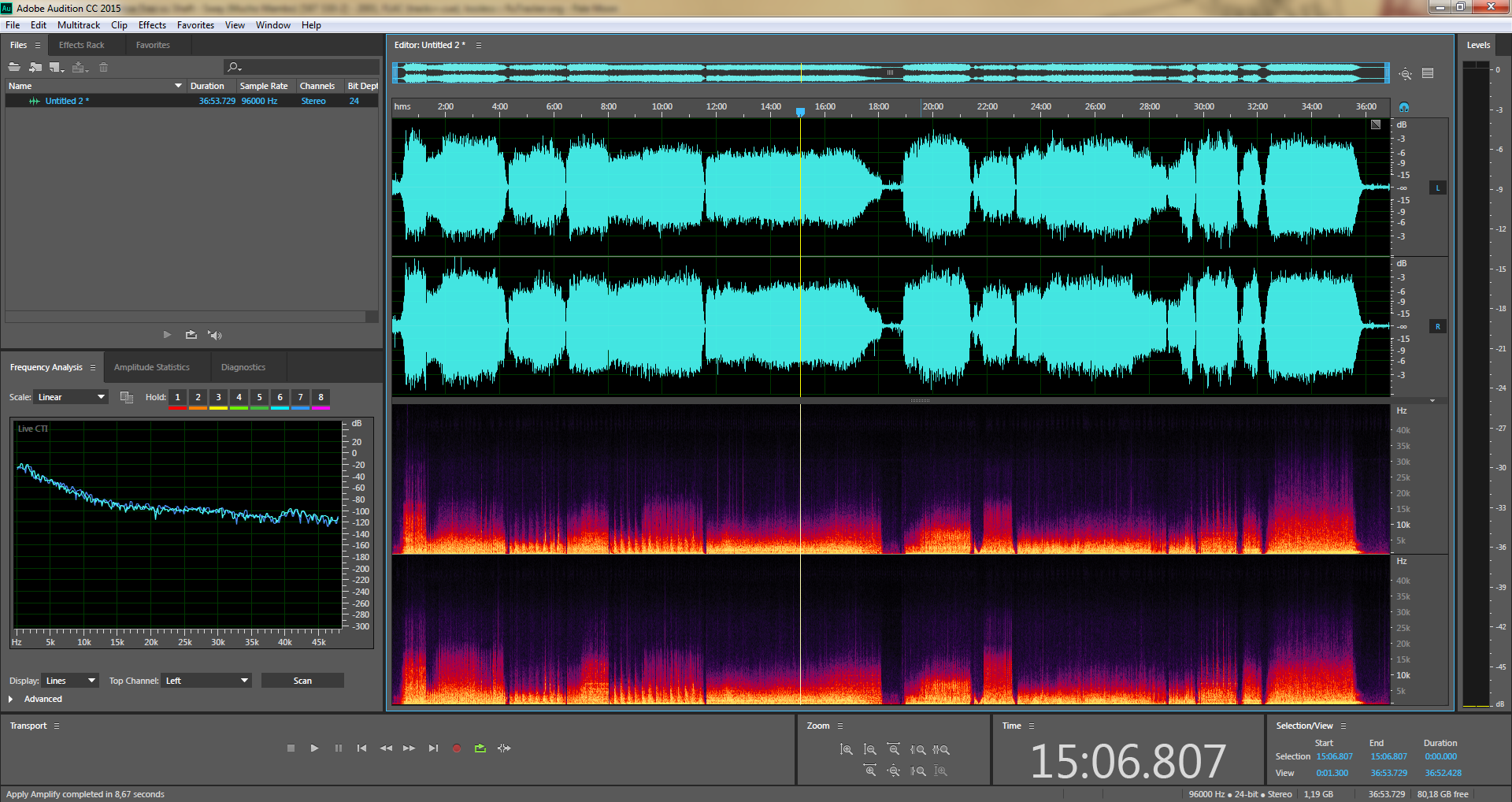Click the zoom navigator icon beside overview waveform
1512x802 pixels.
click(1406, 74)
